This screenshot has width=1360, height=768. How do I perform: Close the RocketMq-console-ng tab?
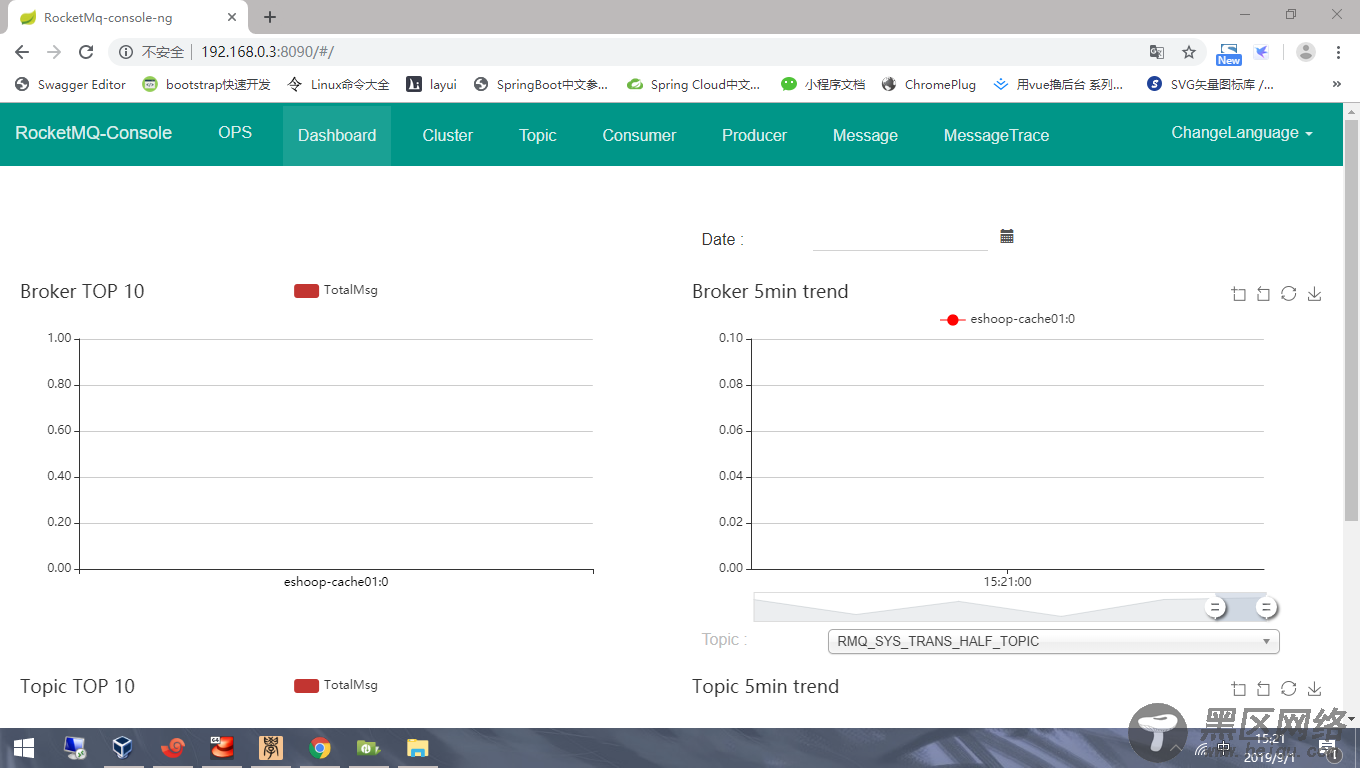(231, 17)
